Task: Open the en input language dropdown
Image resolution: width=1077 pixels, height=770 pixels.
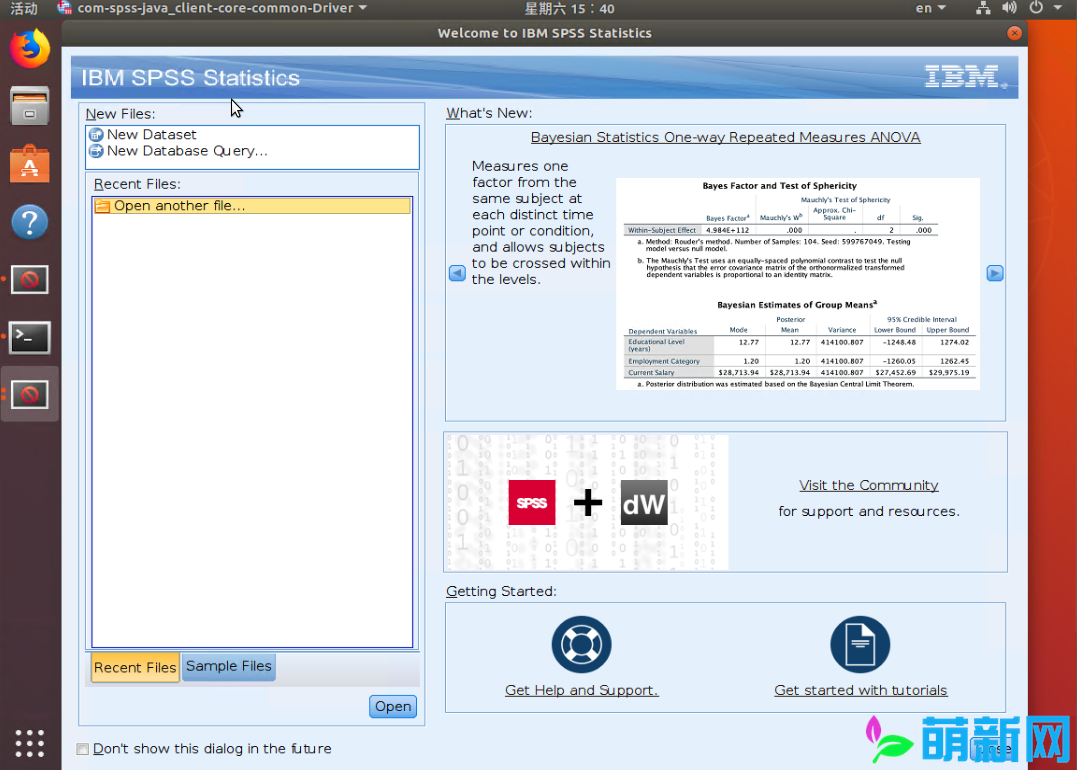Action: 931,8
